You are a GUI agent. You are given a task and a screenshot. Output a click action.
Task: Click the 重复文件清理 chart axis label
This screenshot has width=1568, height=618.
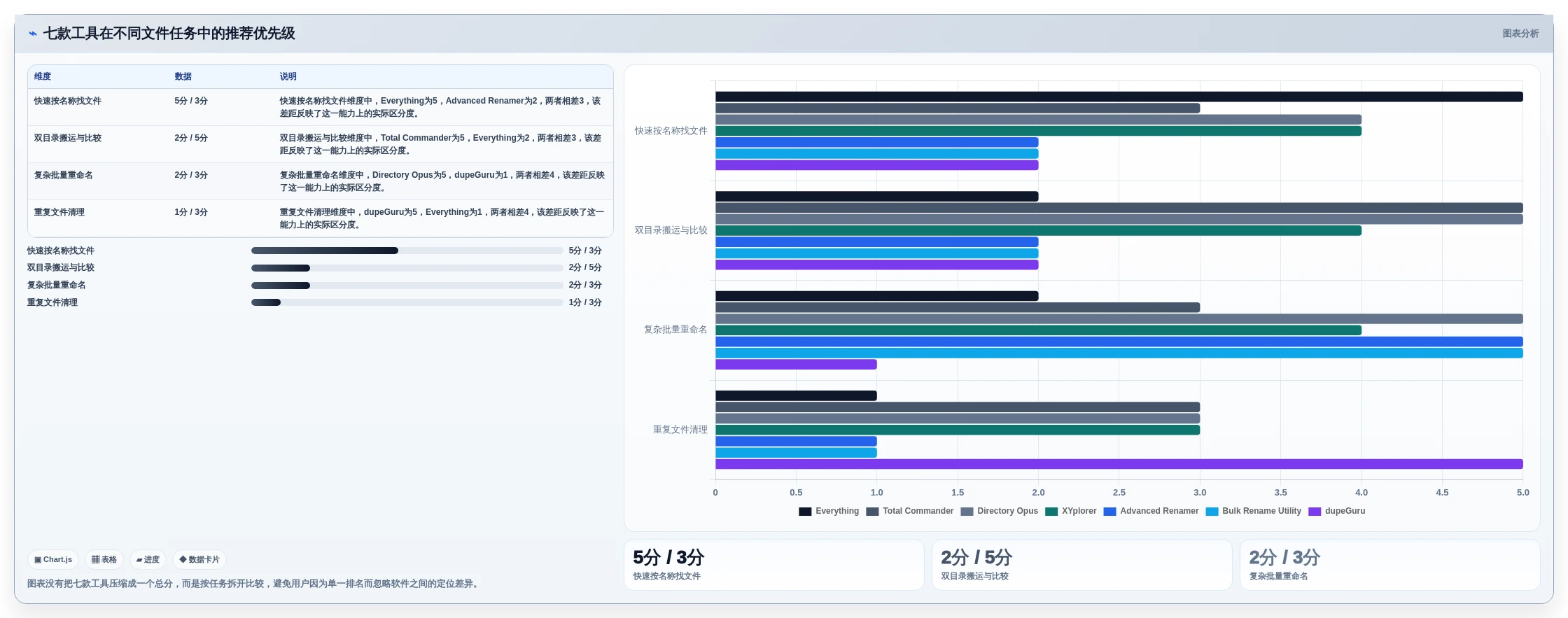[680, 430]
